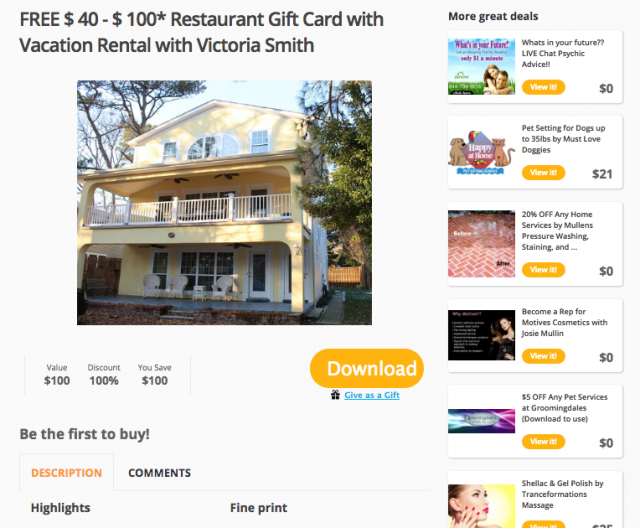Click the gift box icon
640x528 pixels.
click(x=335, y=395)
